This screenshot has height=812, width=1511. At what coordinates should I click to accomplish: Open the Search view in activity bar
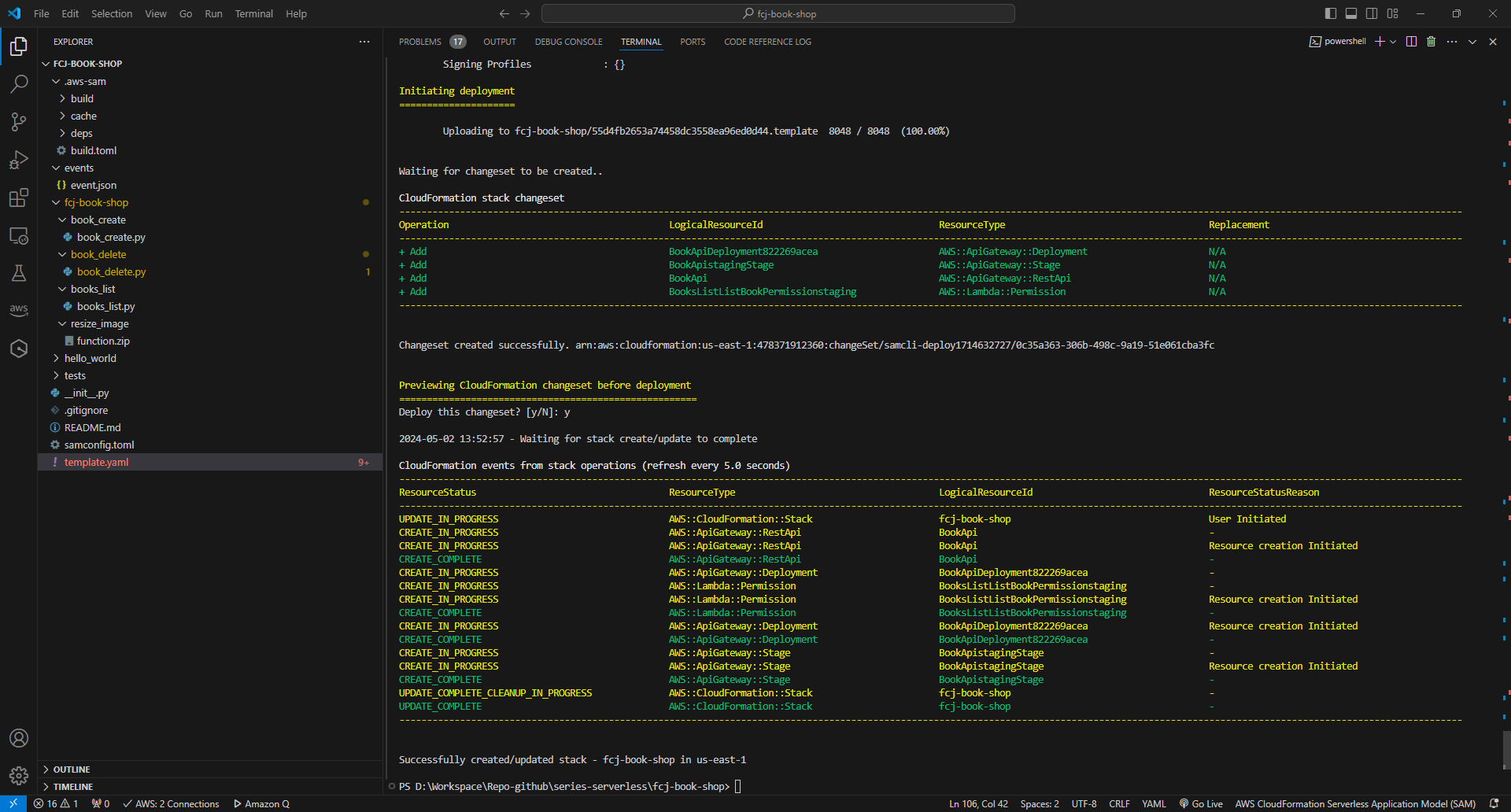tap(19, 83)
